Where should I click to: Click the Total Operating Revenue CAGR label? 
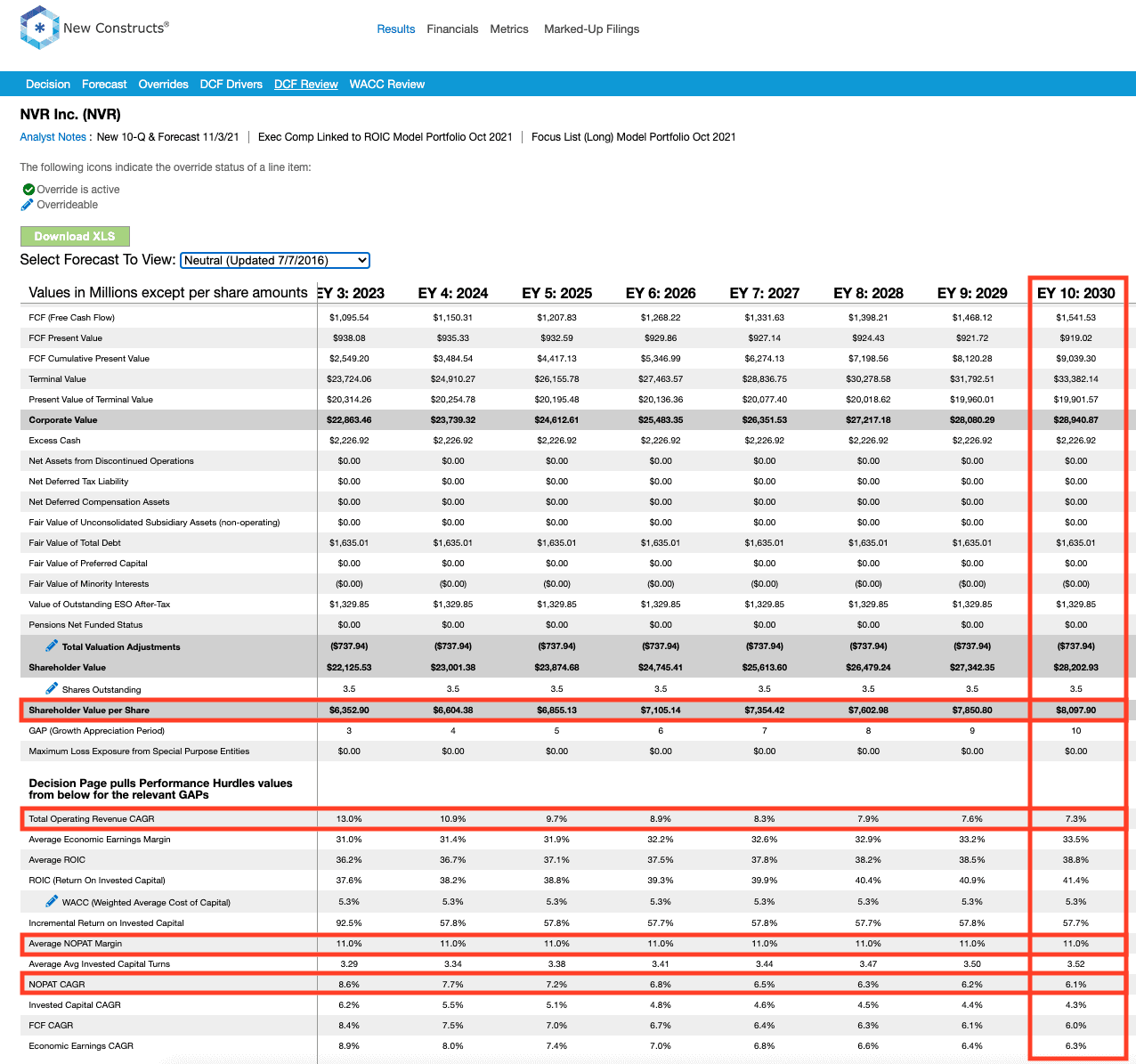pos(92,819)
